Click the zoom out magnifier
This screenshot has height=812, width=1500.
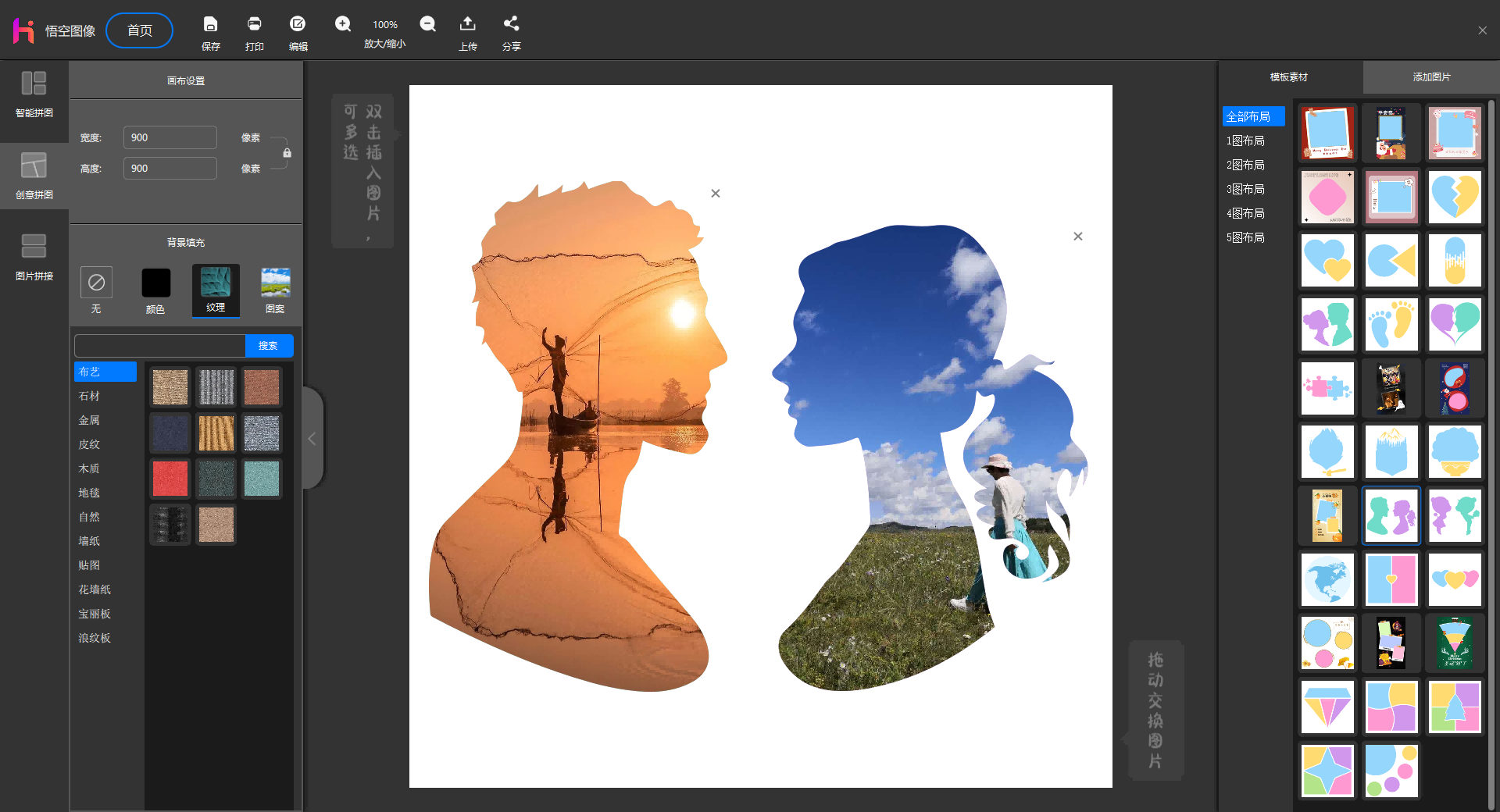coord(427,24)
